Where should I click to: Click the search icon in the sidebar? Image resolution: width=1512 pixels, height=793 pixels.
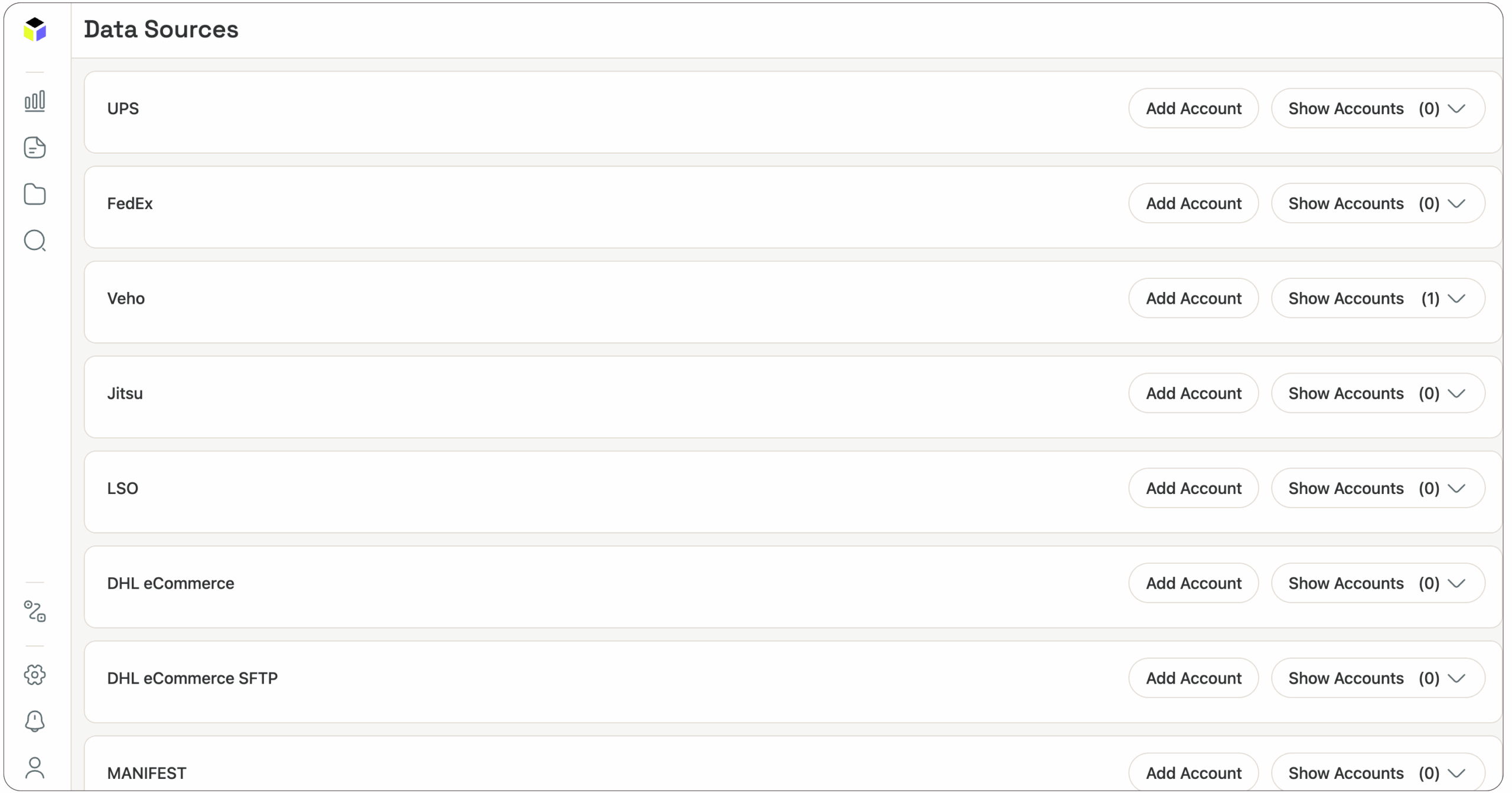[35, 240]
